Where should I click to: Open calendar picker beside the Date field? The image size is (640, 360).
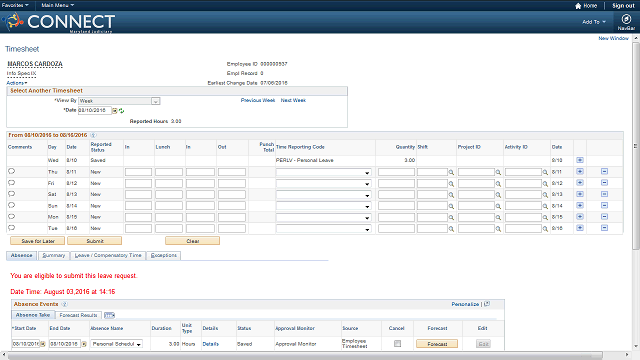[115, 111]
